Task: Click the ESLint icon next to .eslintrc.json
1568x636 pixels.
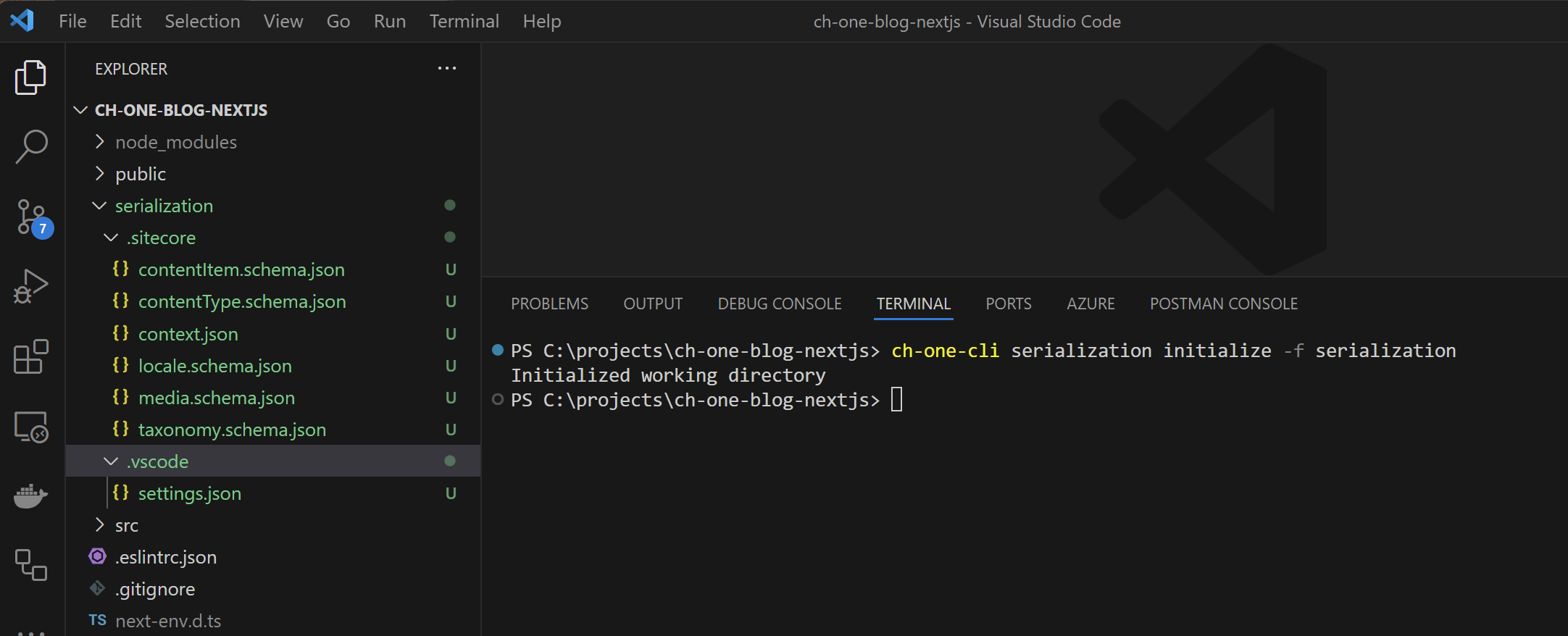Action: (x=97, y=556)
